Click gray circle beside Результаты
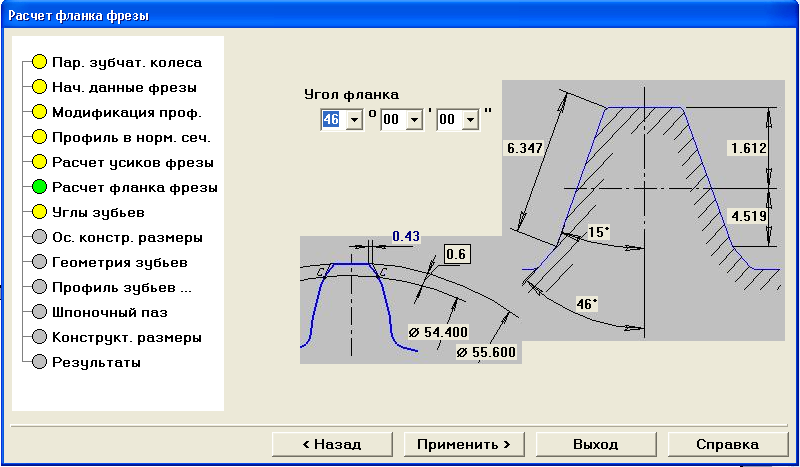800x467 pixels. click(39, 362)
